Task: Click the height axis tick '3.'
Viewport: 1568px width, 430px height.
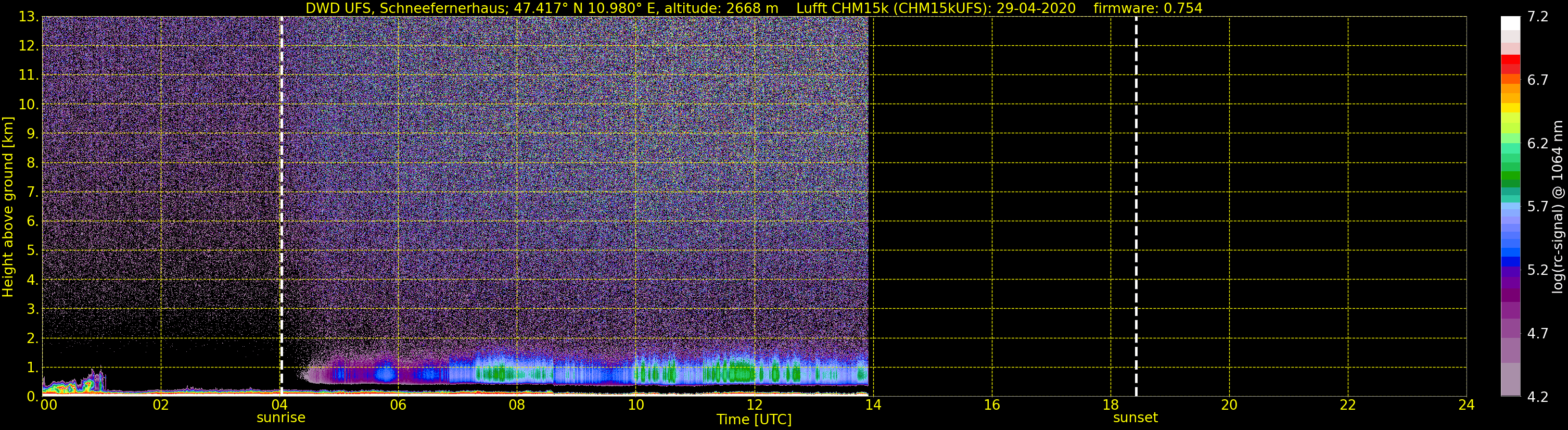Action: [x=32, y=309]
